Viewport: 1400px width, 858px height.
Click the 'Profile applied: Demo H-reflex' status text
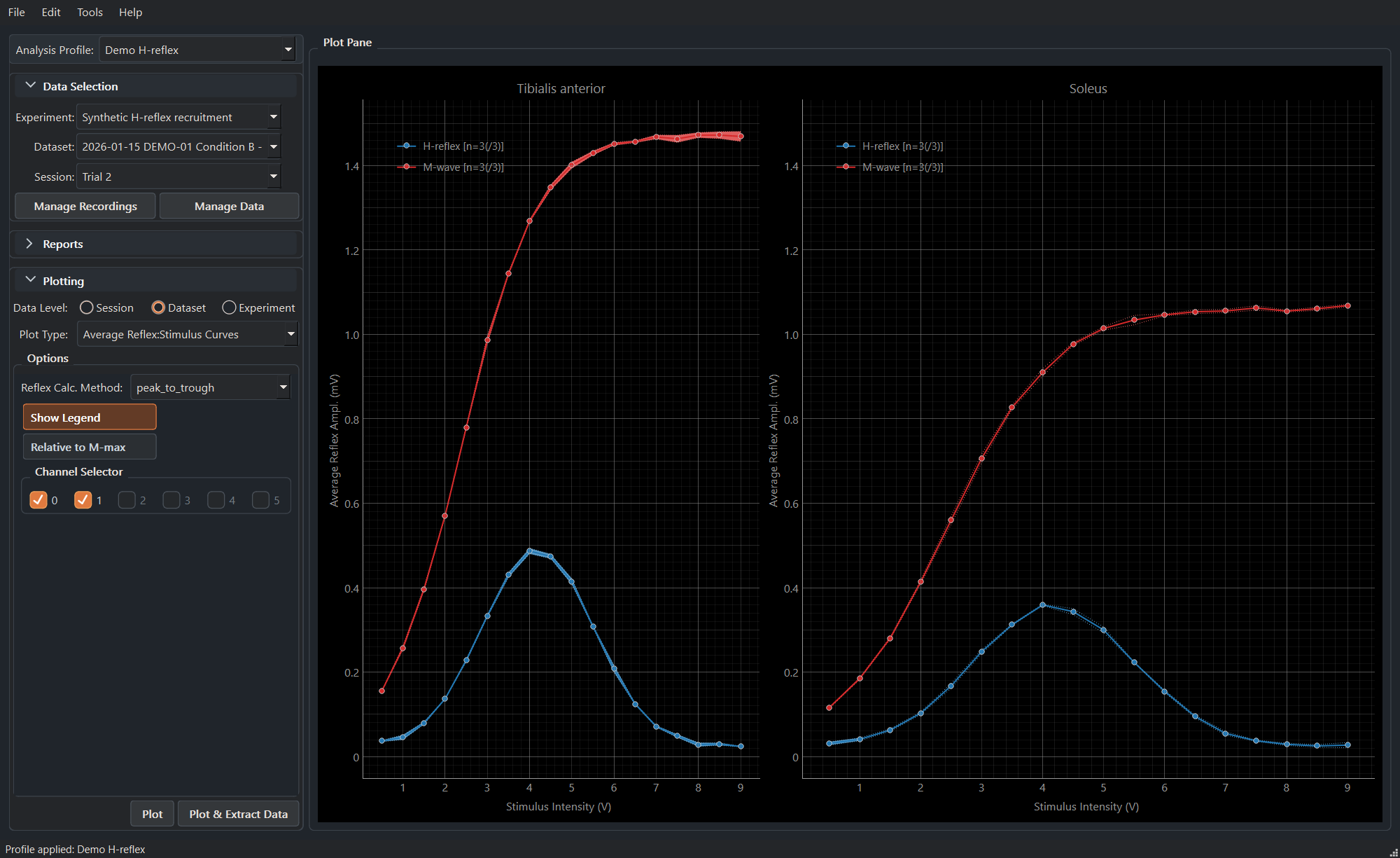pyautogui.click(x=75, y=849)
